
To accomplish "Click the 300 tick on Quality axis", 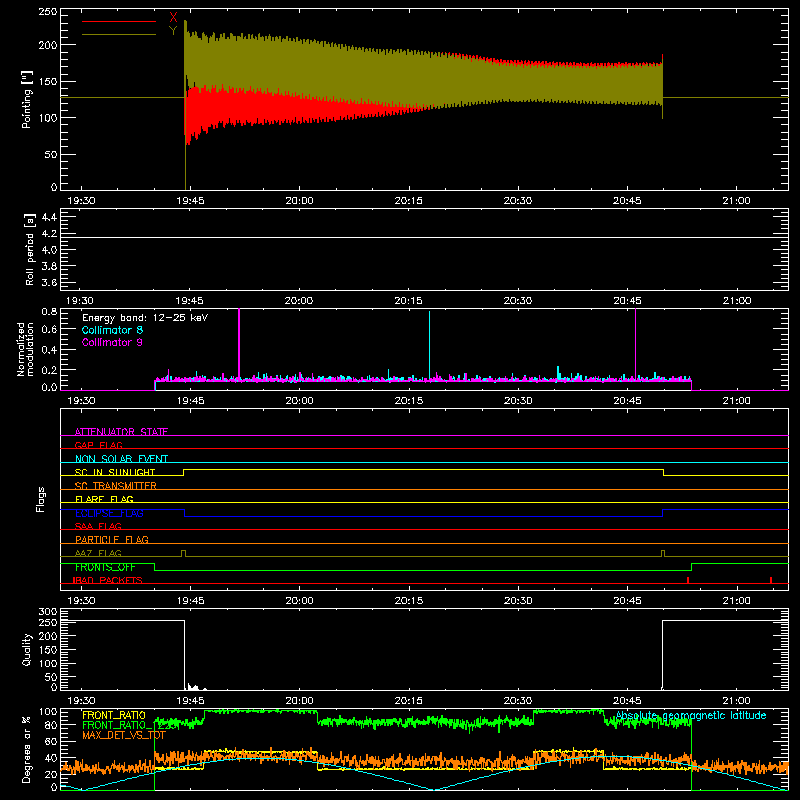I will click(48, 612).
